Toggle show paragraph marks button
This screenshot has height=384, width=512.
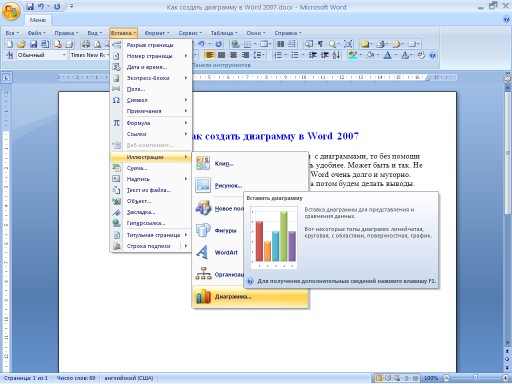pos(320,44)
